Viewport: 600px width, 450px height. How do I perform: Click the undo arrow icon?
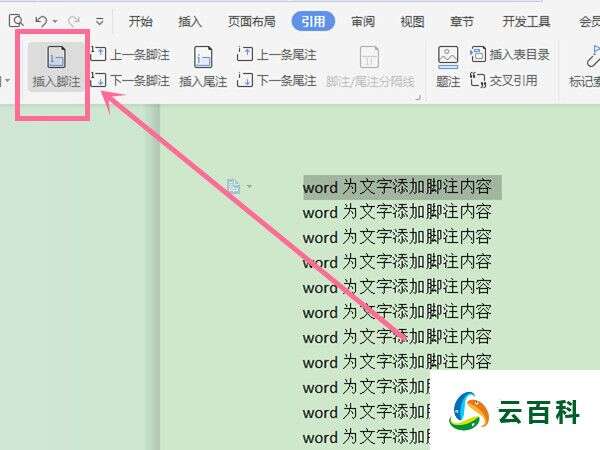(41, 21)
